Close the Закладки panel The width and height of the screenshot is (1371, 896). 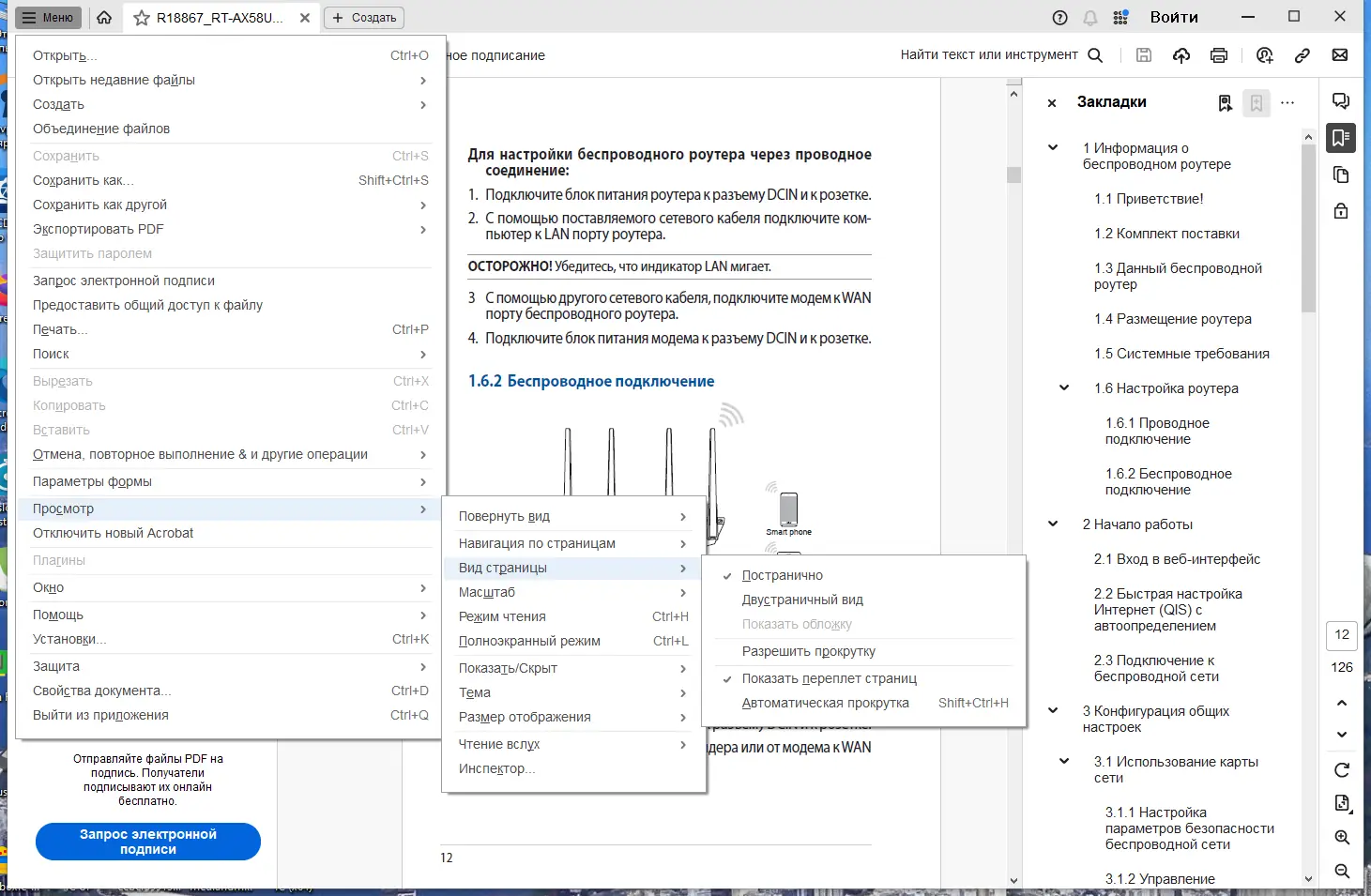coord(1052,103)
